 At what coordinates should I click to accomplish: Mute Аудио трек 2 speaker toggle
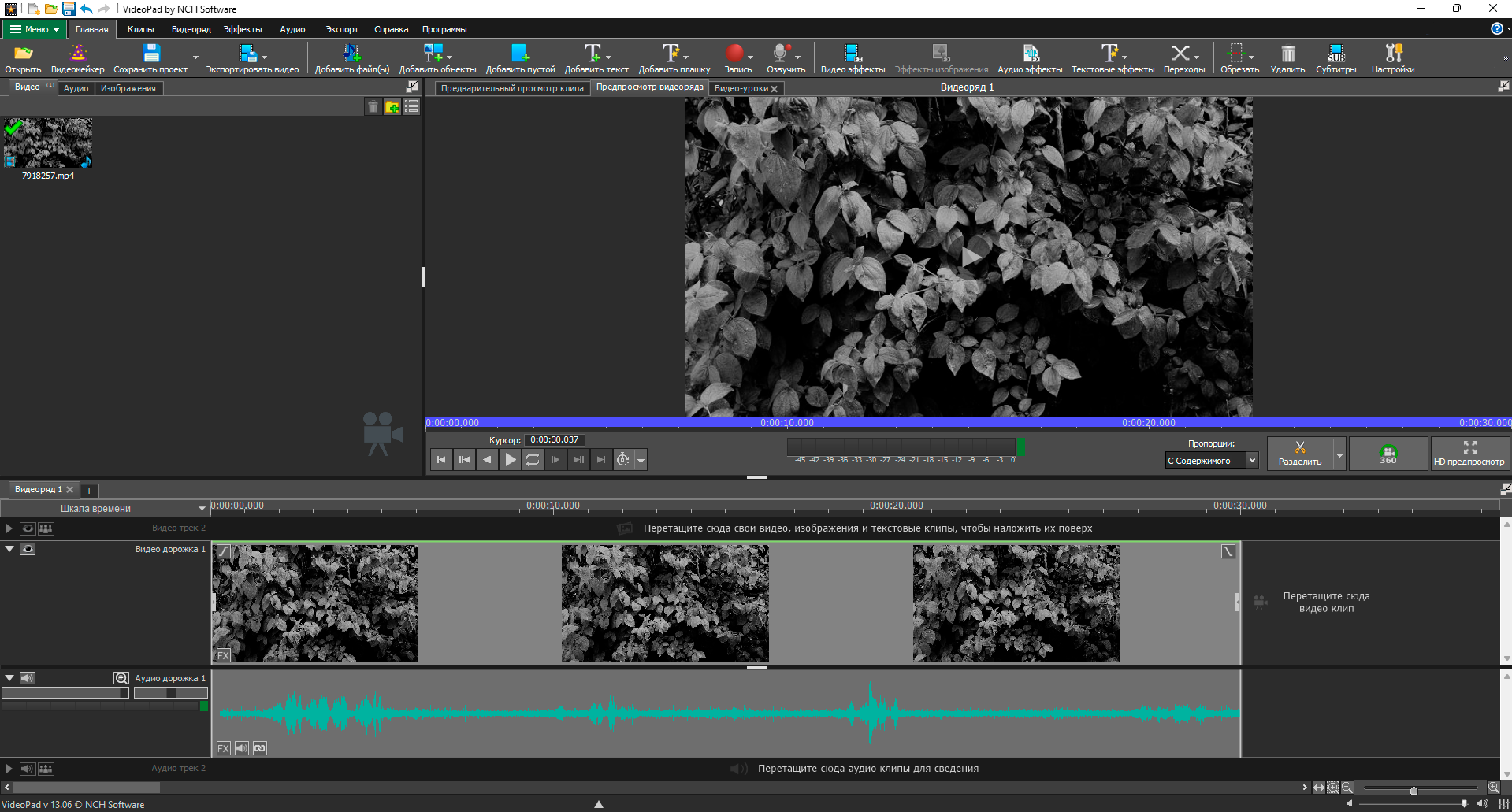(x=28, y=769)
